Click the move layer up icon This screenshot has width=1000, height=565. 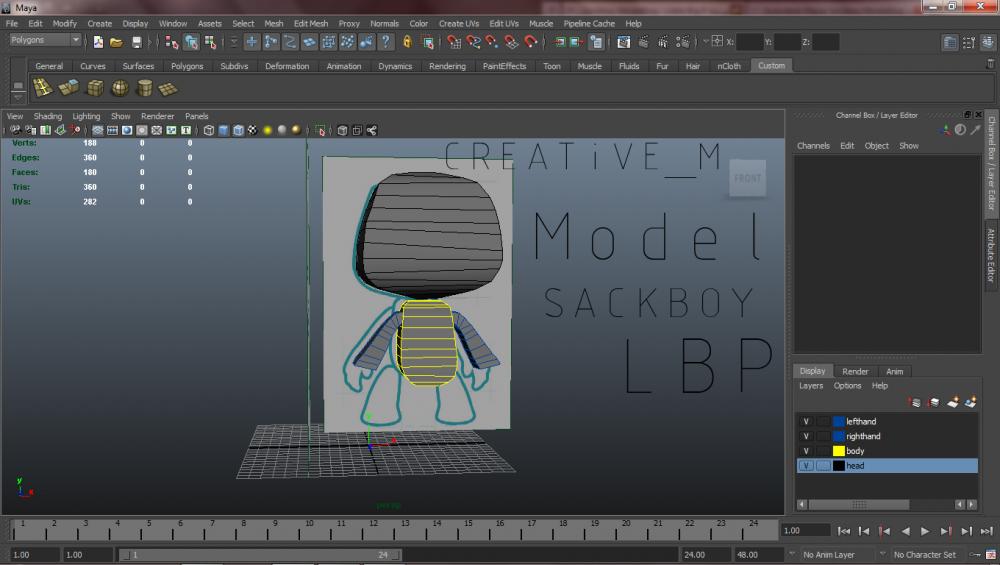[915, 402]
